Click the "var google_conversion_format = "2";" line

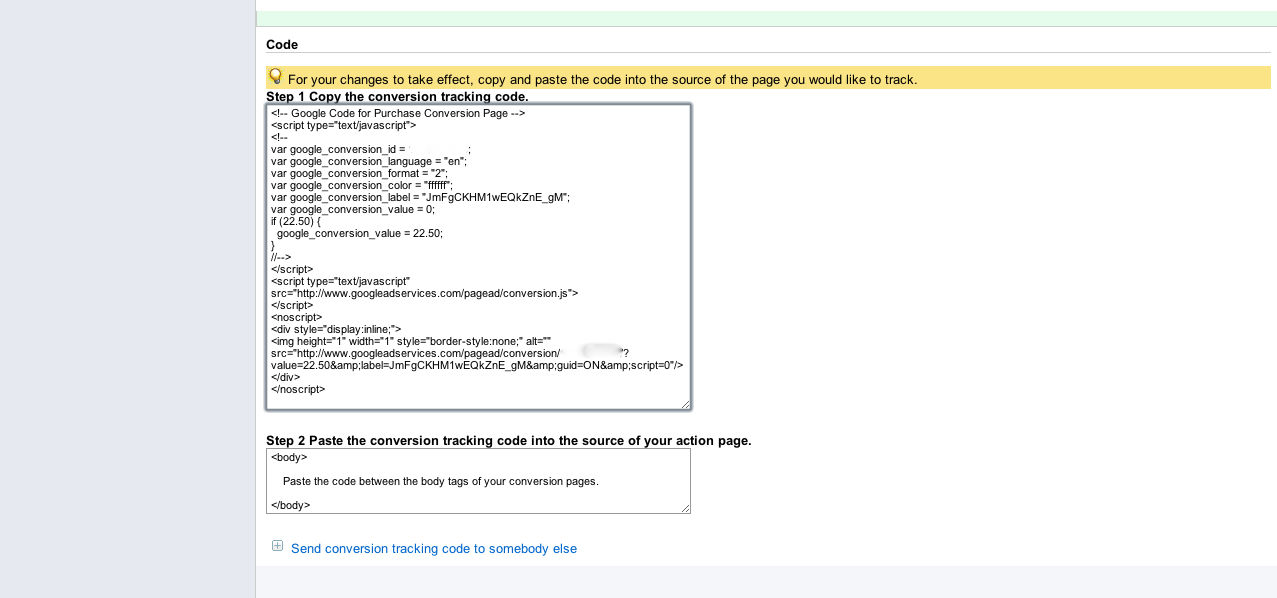pos(360,173)
